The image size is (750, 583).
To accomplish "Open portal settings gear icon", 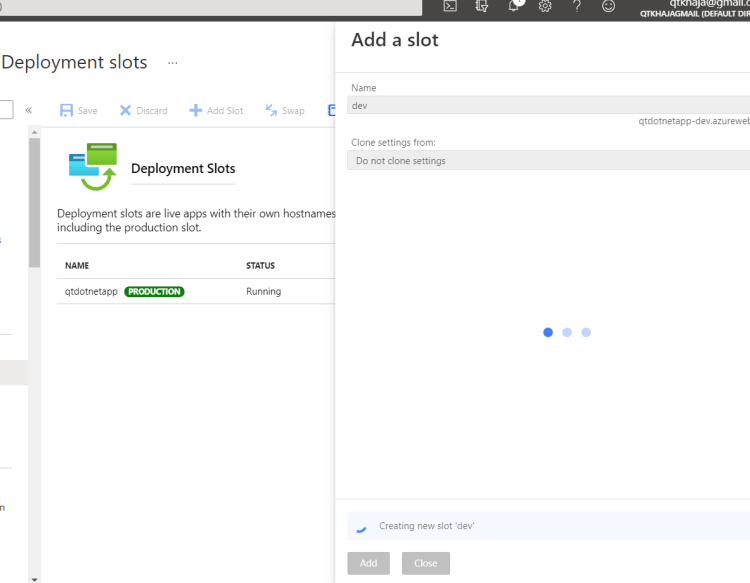I will point(545,6).
